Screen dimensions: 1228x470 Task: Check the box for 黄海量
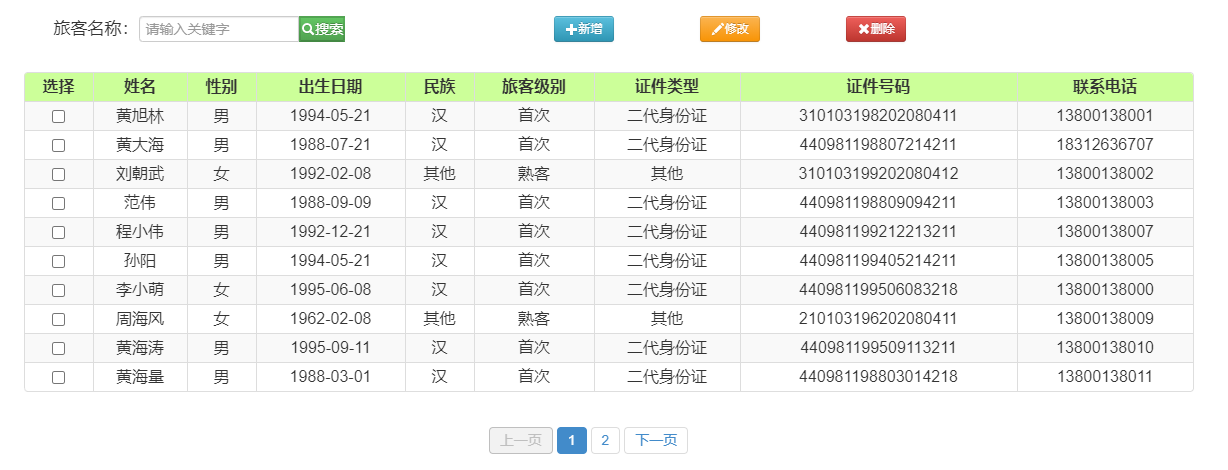[59, 377]
